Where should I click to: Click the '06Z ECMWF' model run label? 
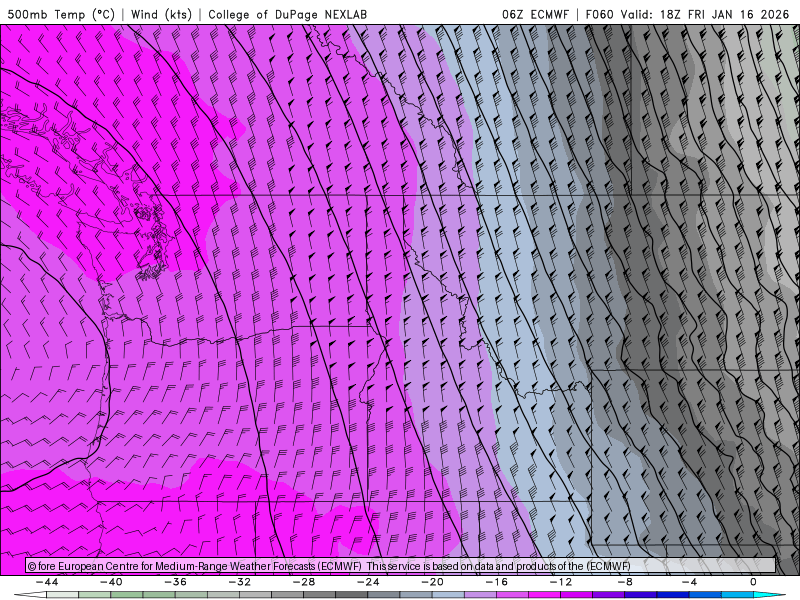coord(535,14)
